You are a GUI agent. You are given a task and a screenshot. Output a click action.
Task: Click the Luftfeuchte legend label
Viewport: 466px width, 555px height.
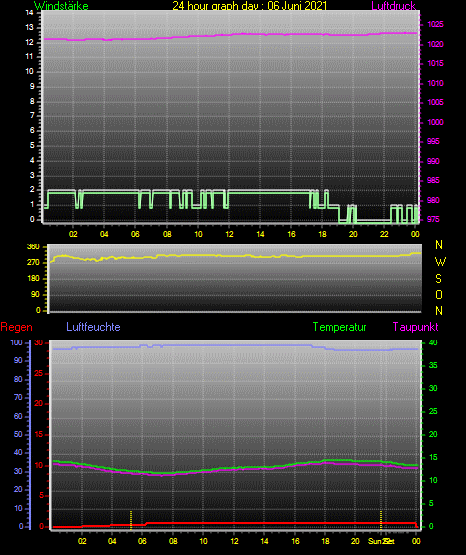pos(93,327)
